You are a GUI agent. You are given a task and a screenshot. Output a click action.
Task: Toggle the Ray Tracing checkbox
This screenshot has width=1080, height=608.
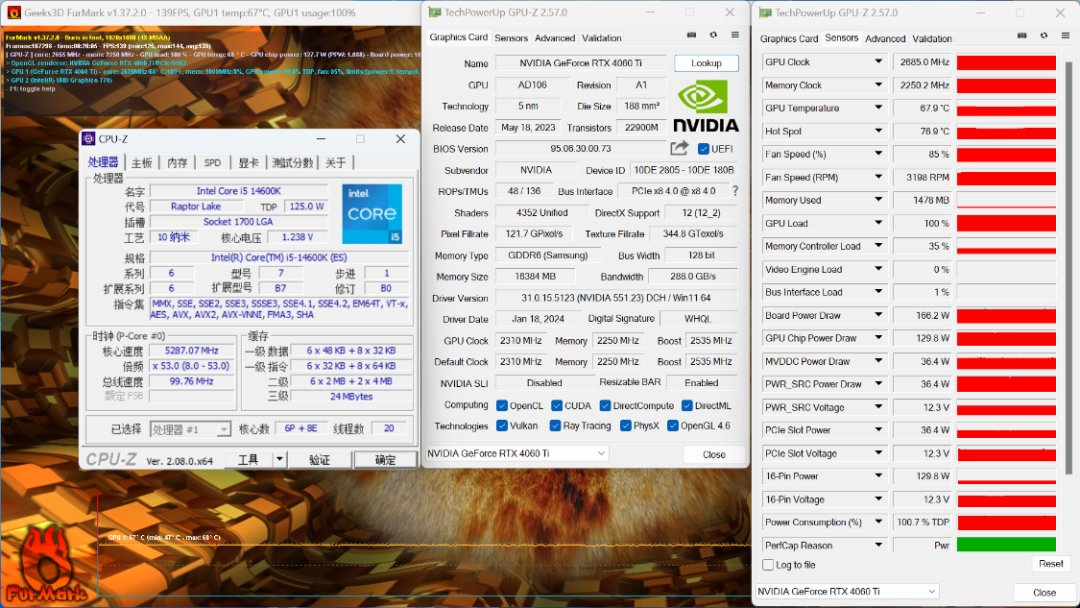pos(555,426)
